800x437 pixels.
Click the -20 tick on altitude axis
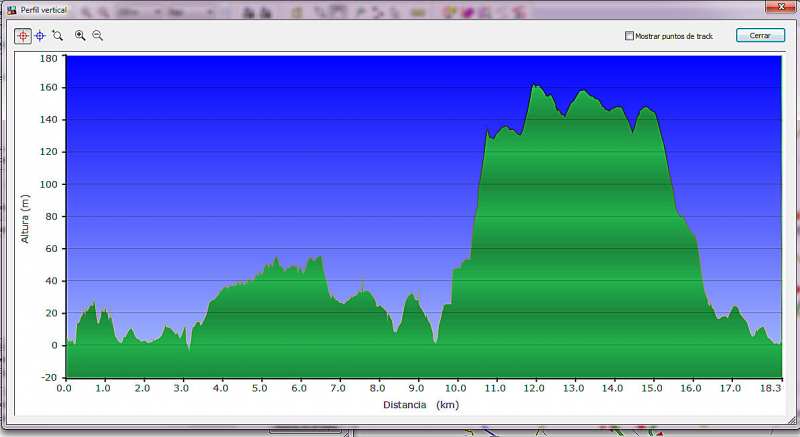48,377
